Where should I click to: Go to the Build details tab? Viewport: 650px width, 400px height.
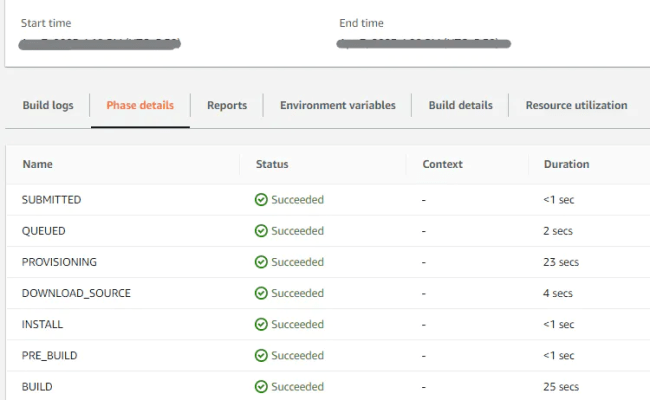[461, 105]
